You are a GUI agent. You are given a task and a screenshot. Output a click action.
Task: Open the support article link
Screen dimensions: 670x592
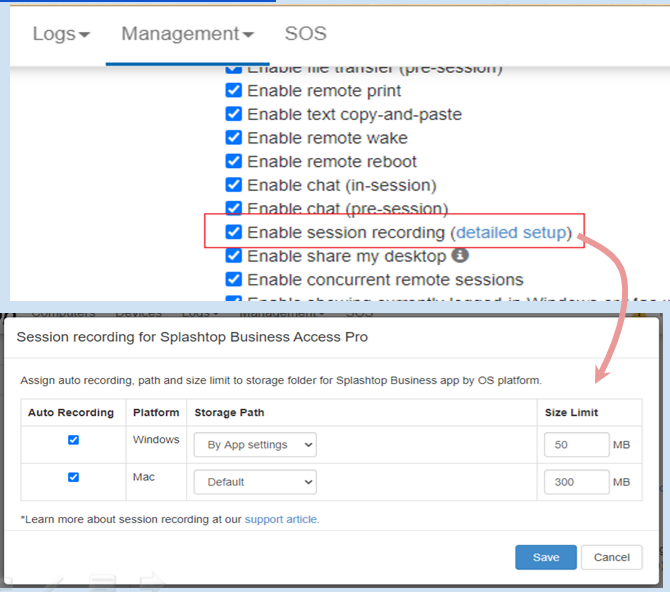[281, 520]
